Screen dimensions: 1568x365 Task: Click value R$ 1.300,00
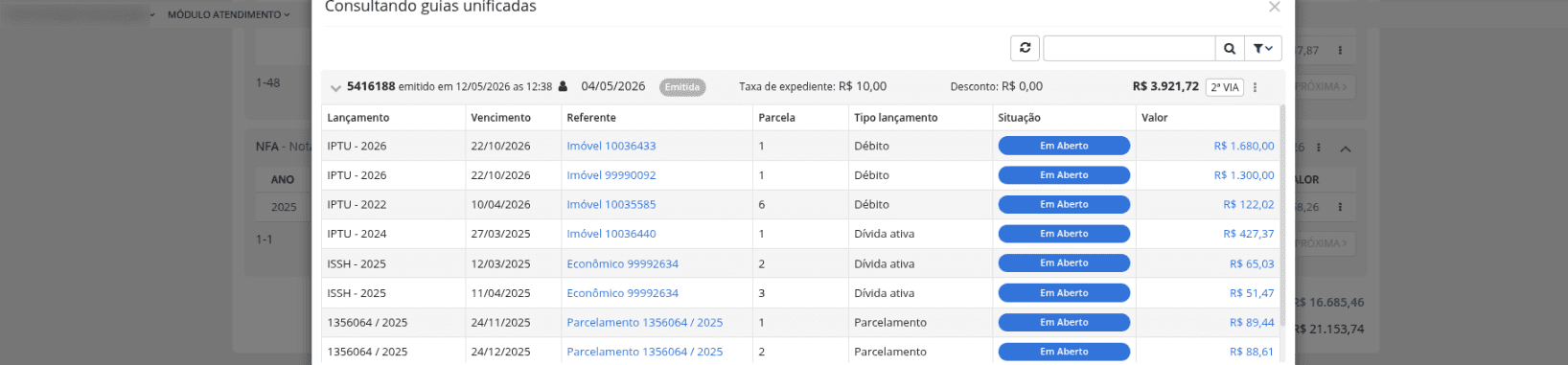[1243, 175]
